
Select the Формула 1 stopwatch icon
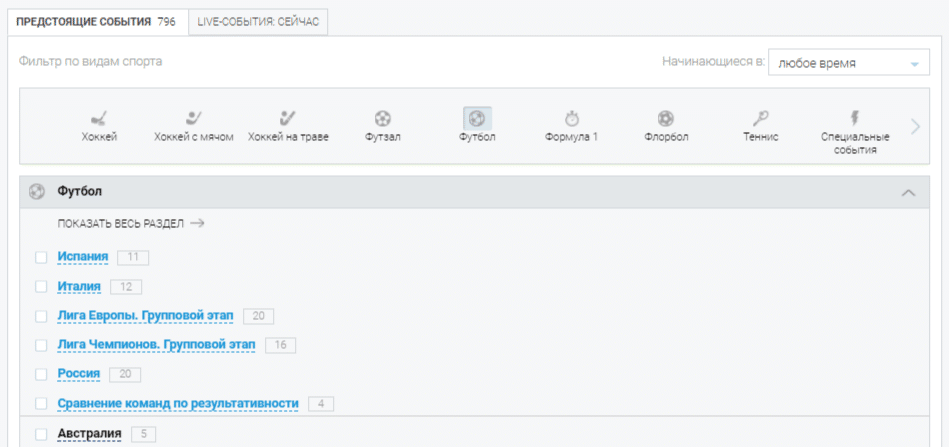tap(571, 118)
